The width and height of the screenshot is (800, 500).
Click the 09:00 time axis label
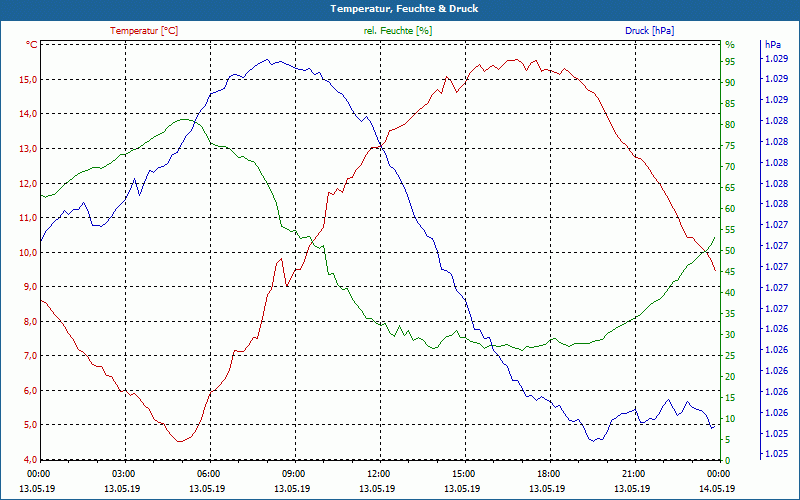(293, 474)
